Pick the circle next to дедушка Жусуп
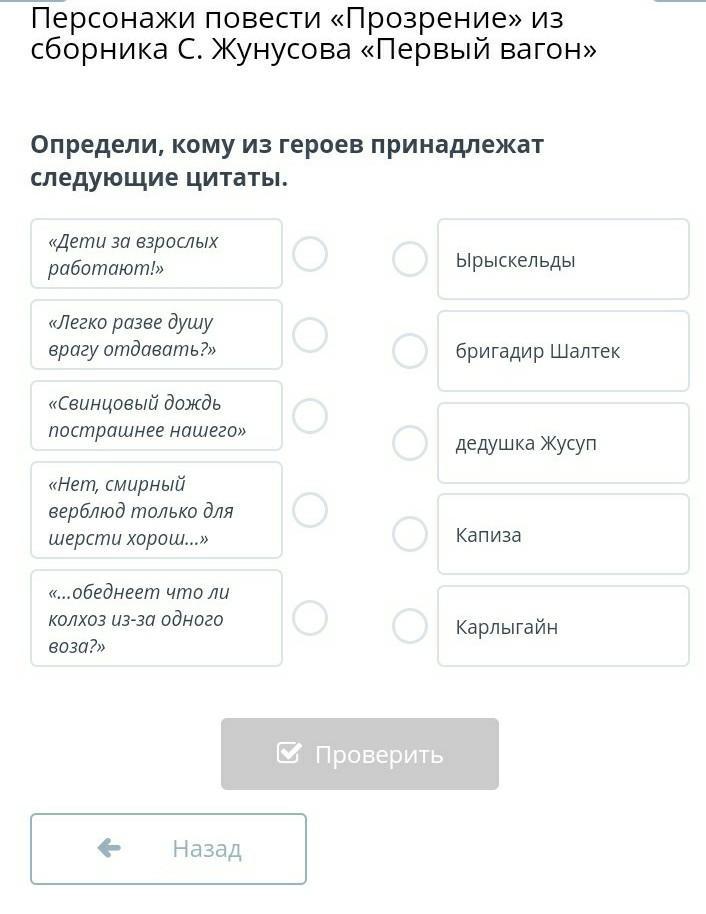Viewport: 706px width, 914px height. (x=410, y=443)
